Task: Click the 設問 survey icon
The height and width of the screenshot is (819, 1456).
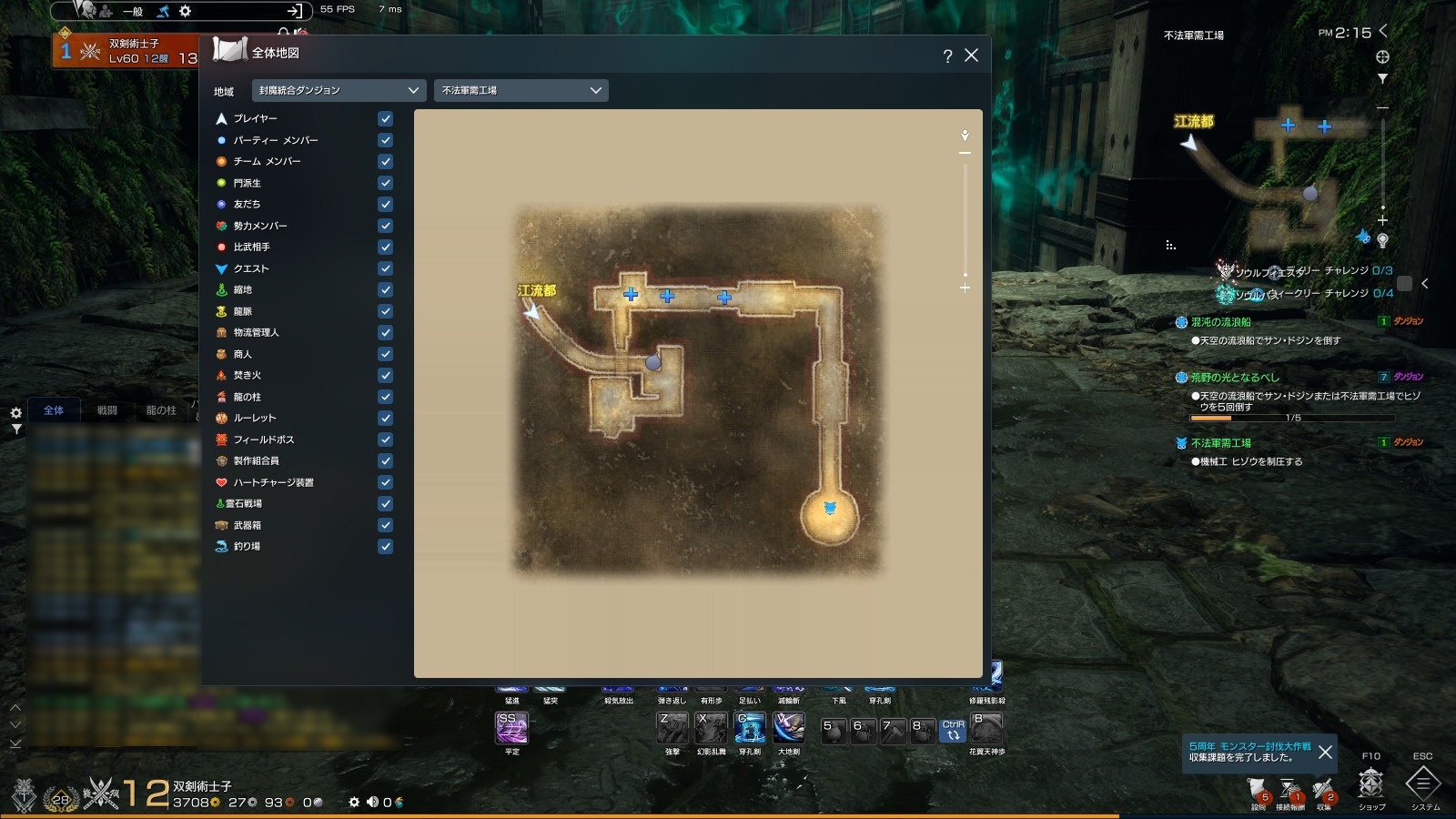Action: tap(1259, 792)
